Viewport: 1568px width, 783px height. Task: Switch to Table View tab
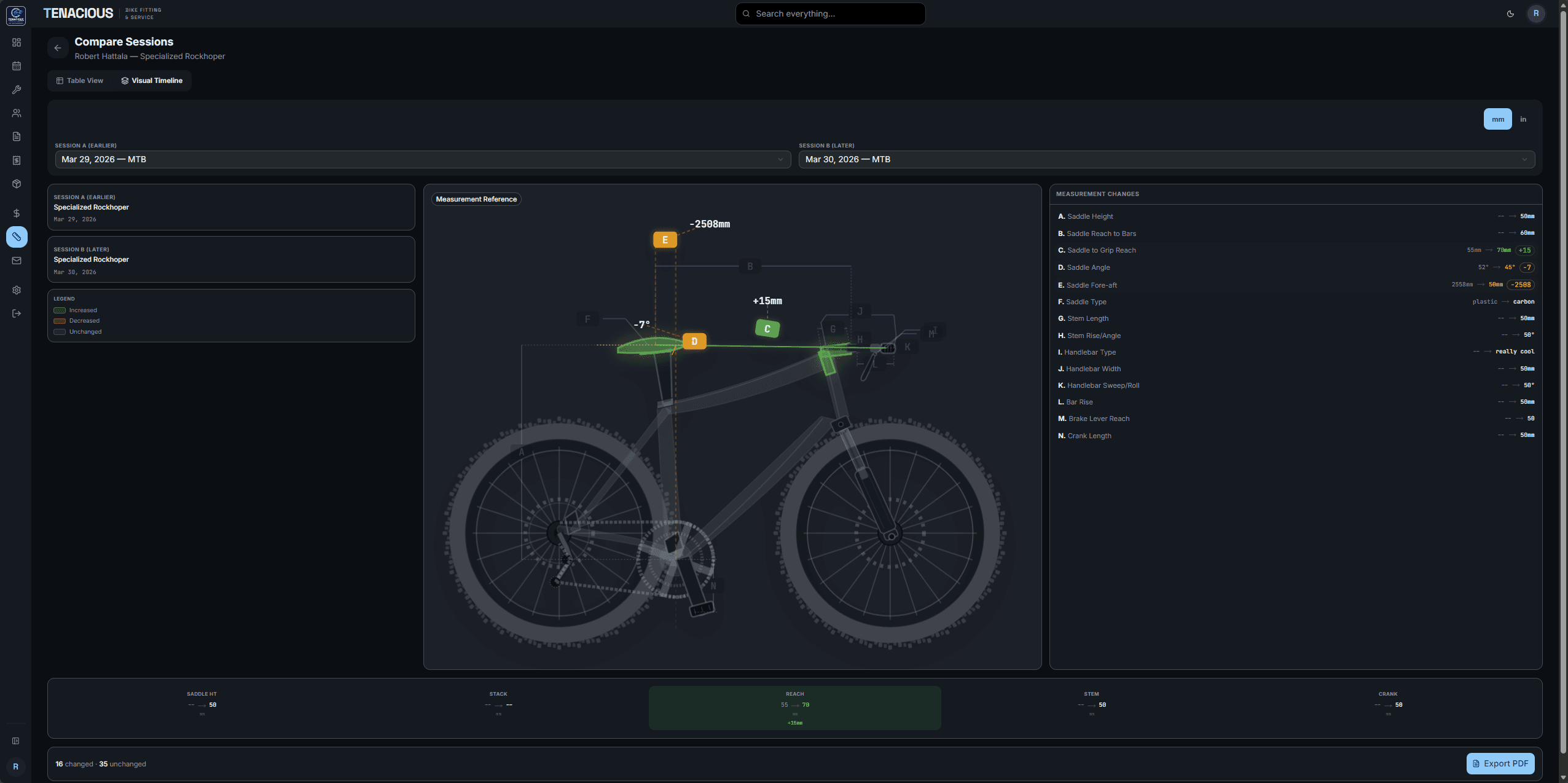(x=80, y=80)
